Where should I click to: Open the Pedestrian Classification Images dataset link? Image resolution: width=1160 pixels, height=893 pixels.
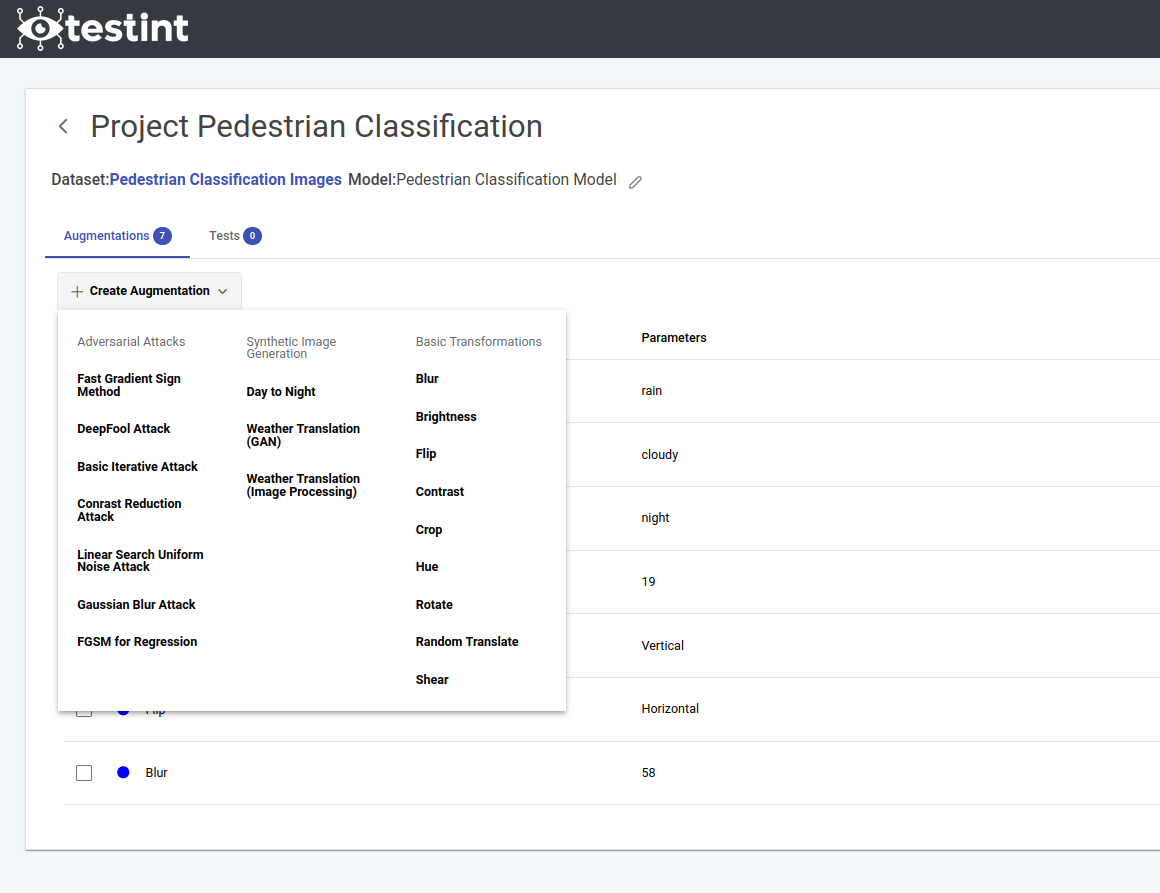(x=225, y=180)
